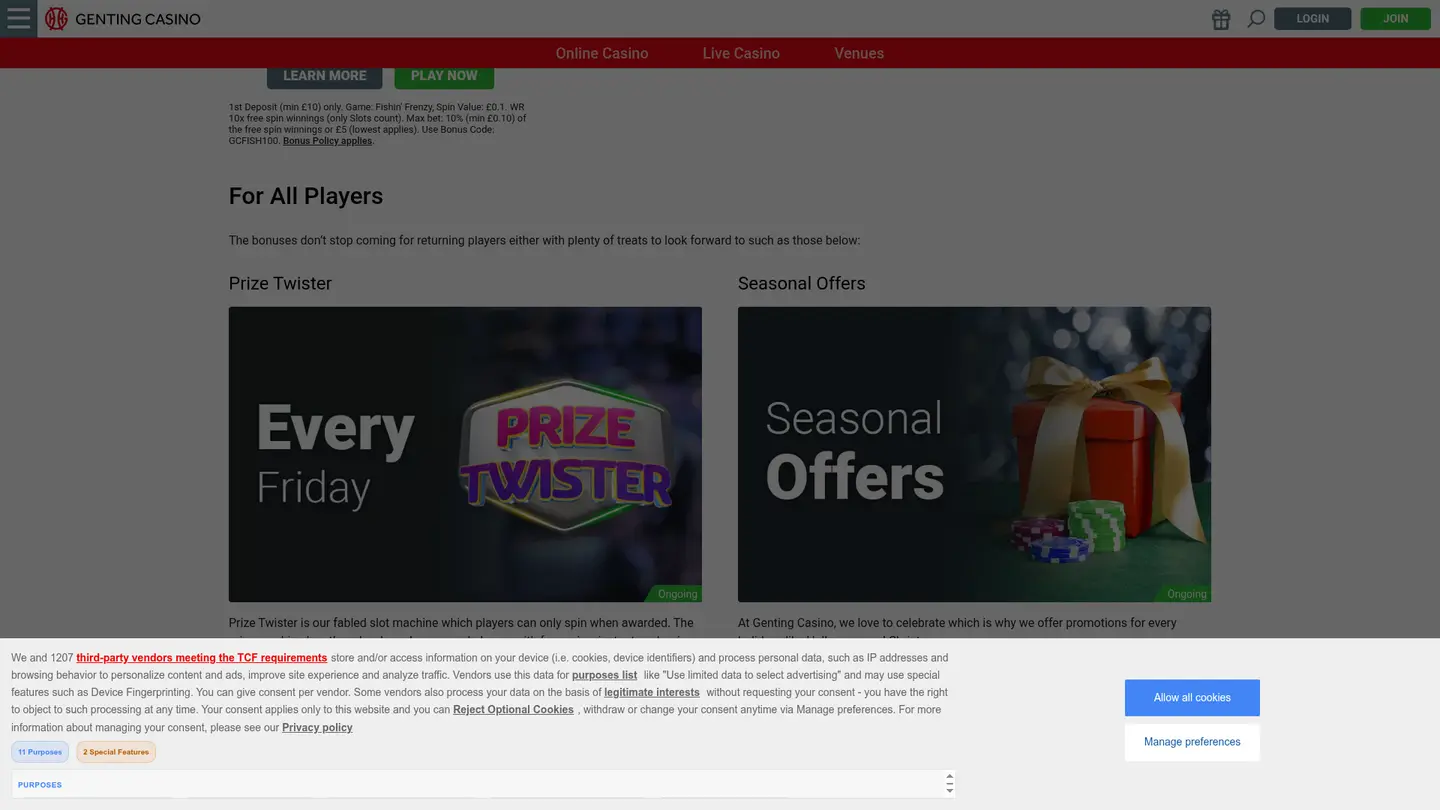The image size is (1440, 810).
Task: Click Manage preferences button
Action: (x=1192, y=742)
